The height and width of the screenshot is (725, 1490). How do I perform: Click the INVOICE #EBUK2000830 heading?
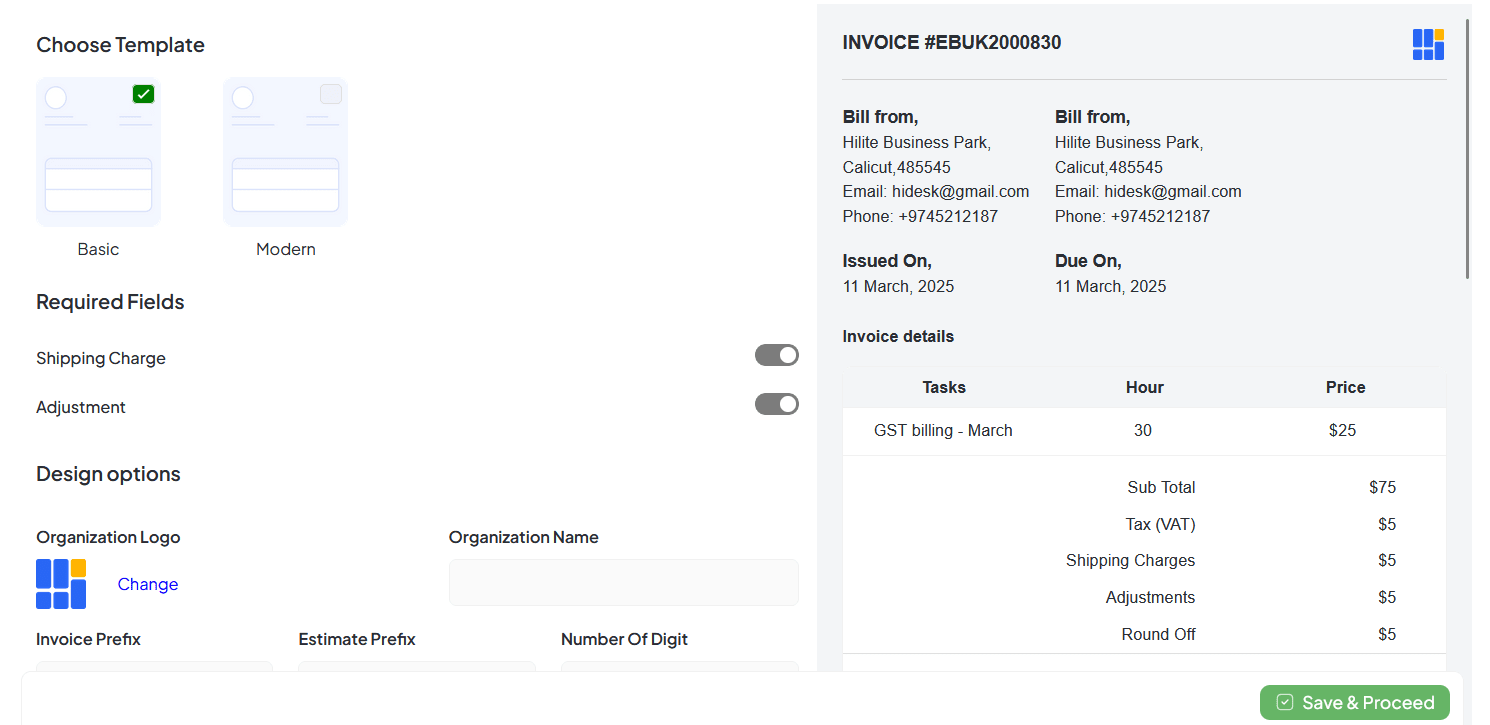(x=951, y=43)
